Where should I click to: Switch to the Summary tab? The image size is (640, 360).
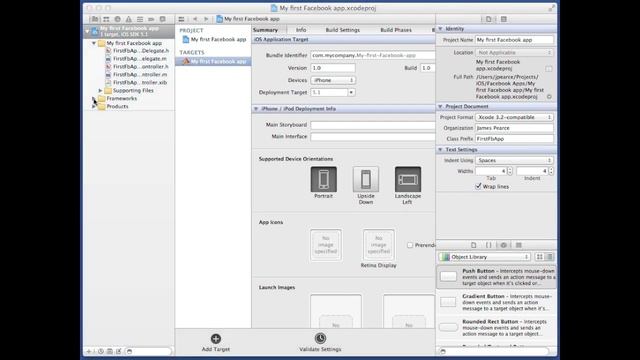pyautogui.click(x=265, y=30)
